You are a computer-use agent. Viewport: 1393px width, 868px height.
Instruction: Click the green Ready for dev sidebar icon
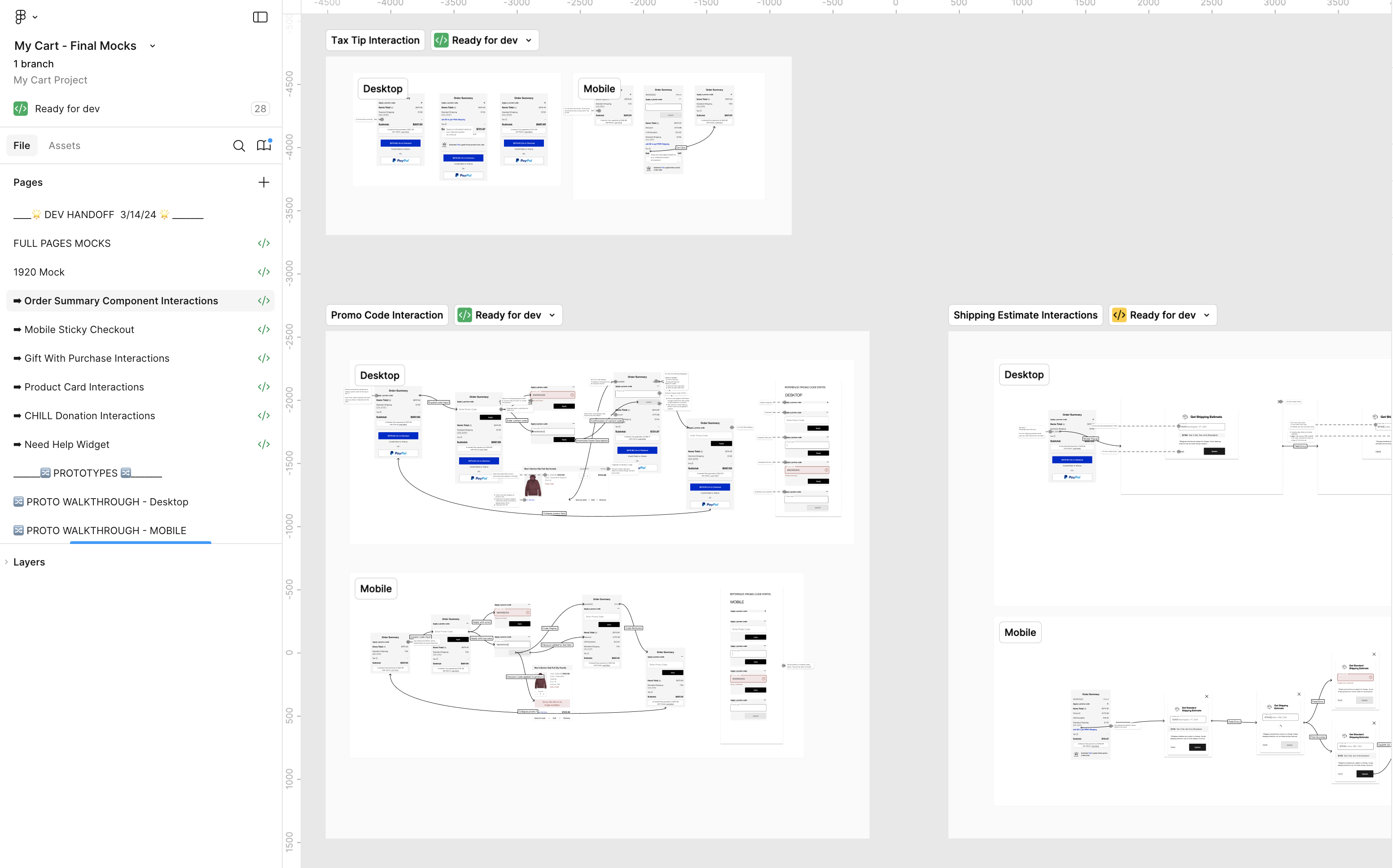[21, 109]
